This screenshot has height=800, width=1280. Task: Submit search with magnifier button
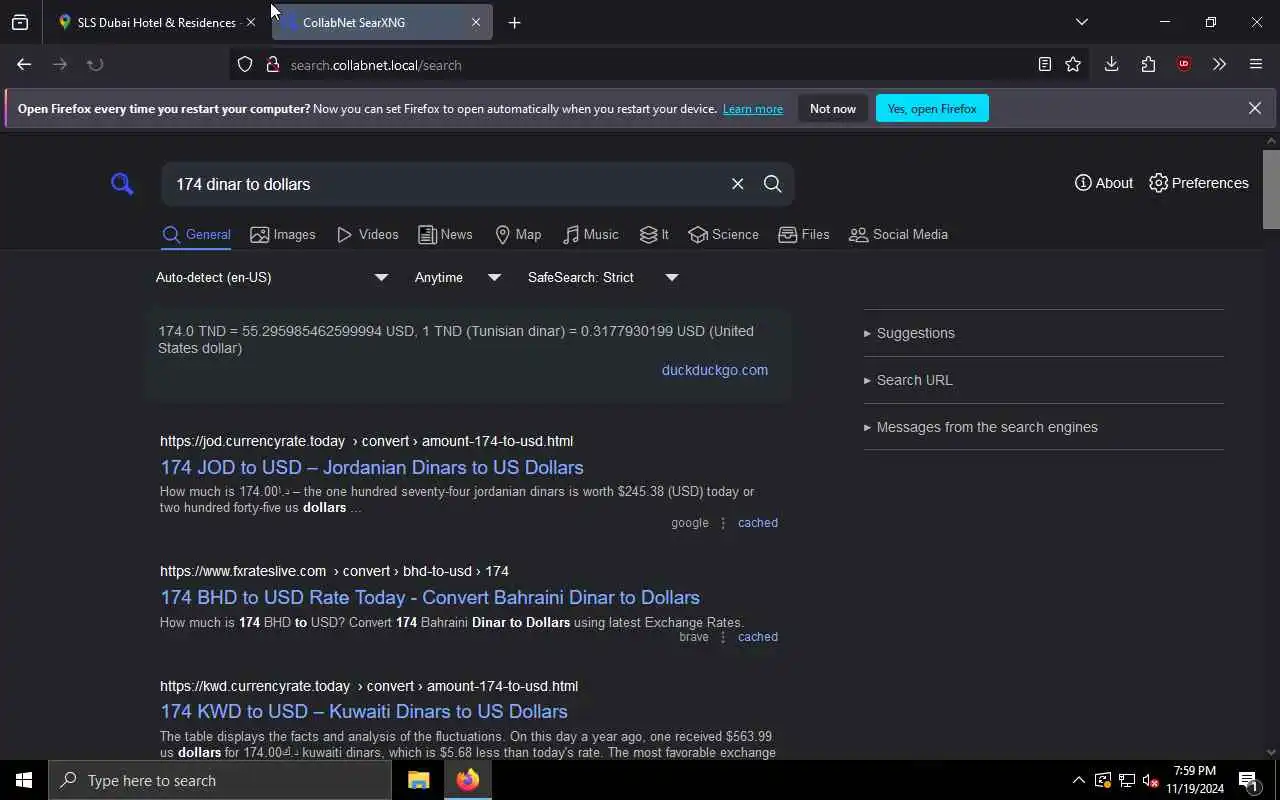772,184
